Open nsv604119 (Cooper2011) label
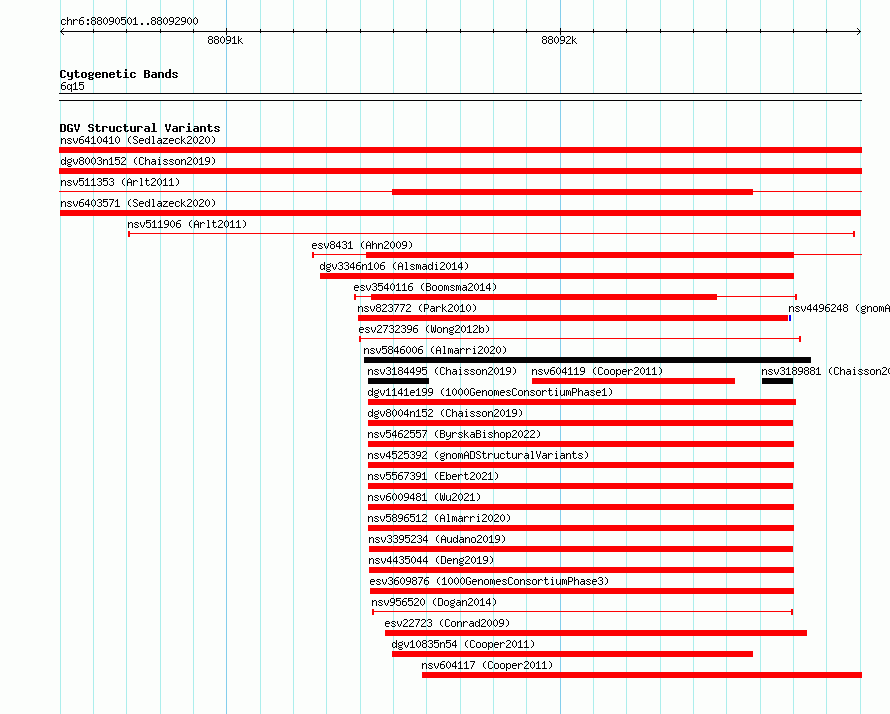The height and width of the screenshot is (714, 890). 597,371
